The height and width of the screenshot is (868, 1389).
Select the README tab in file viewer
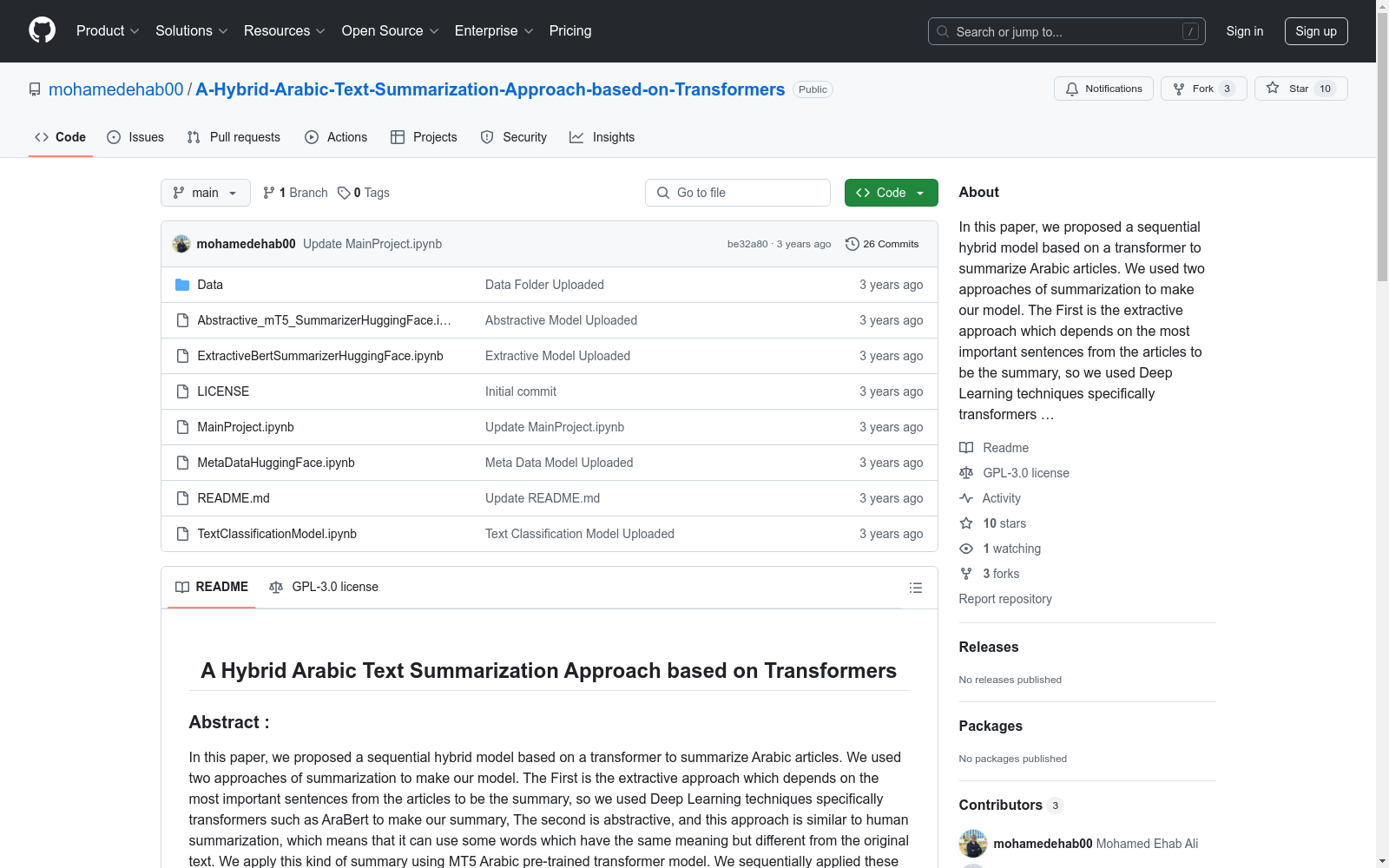(x=212, y=587)
